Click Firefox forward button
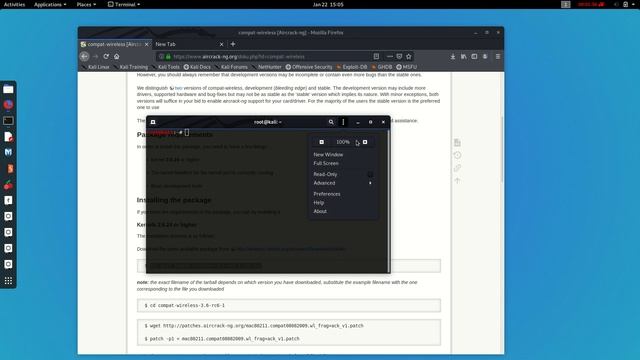Image resolution: width=640 pixels, height=360 pixels. click(95, 57)
